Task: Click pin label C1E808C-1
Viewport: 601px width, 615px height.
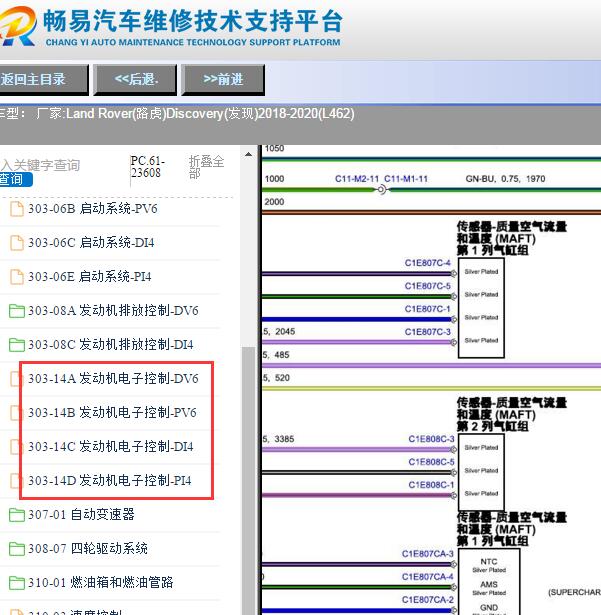Action: 431,485
